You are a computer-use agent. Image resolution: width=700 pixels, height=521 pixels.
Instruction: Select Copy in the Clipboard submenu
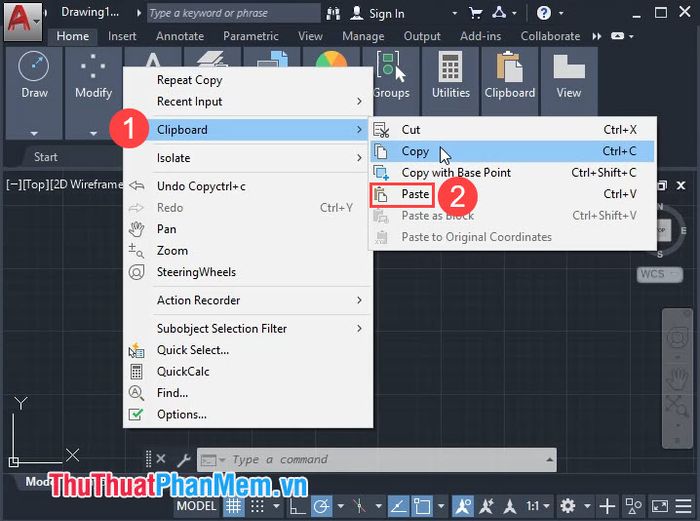[512, 151]
